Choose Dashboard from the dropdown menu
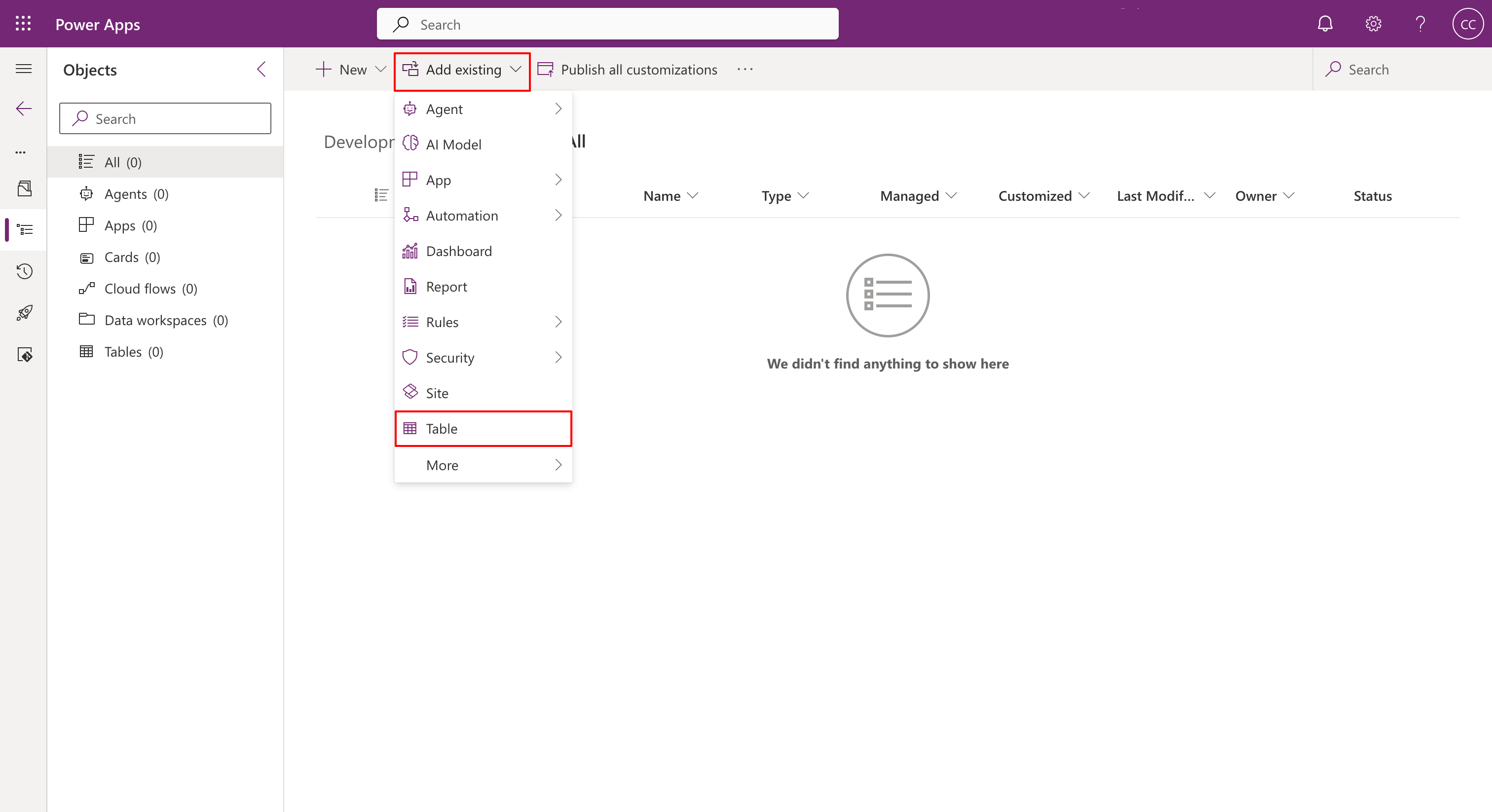 (x=458, y=250)
